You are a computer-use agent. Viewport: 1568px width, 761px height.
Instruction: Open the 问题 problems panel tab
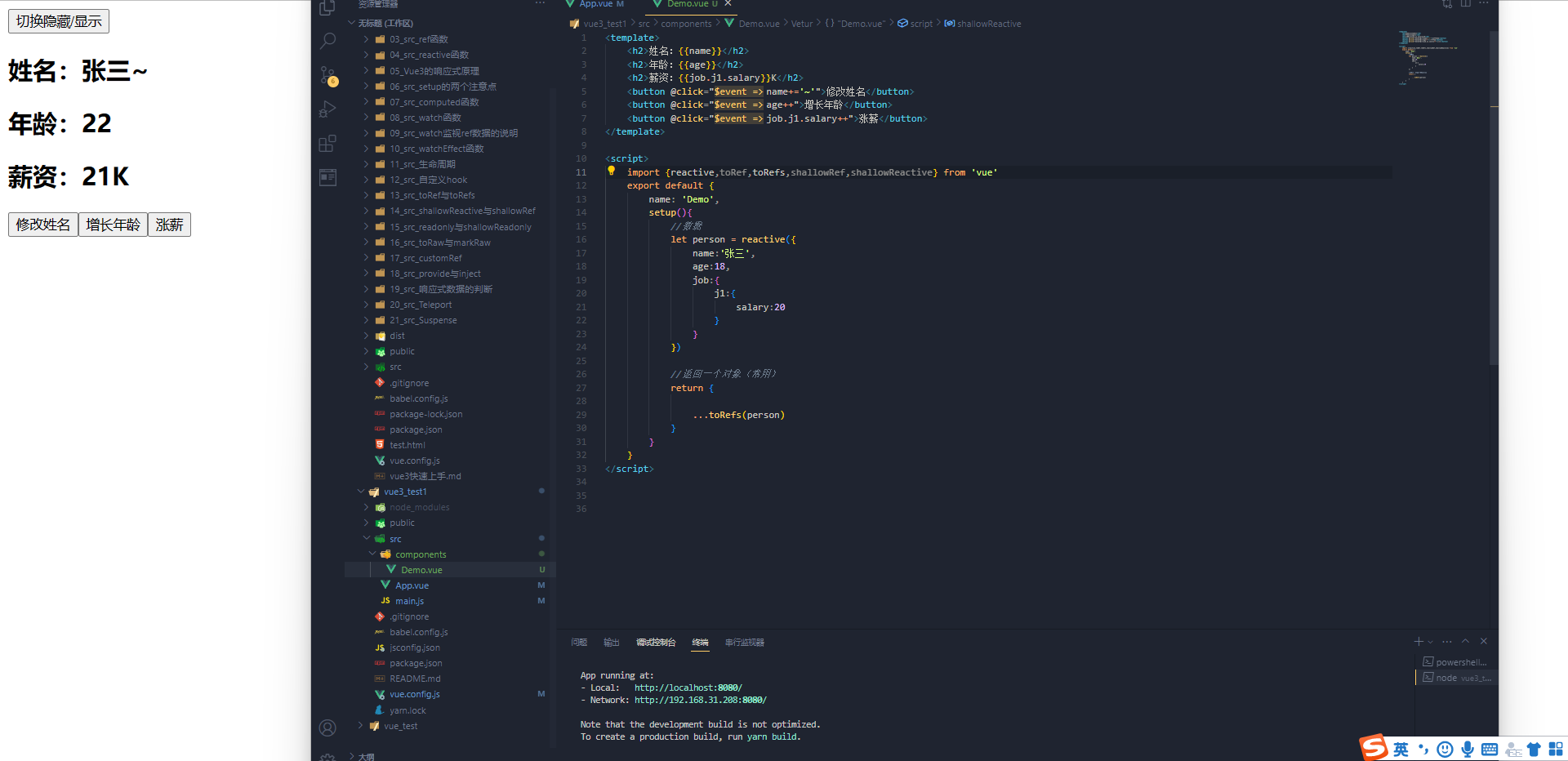(579, 643)
